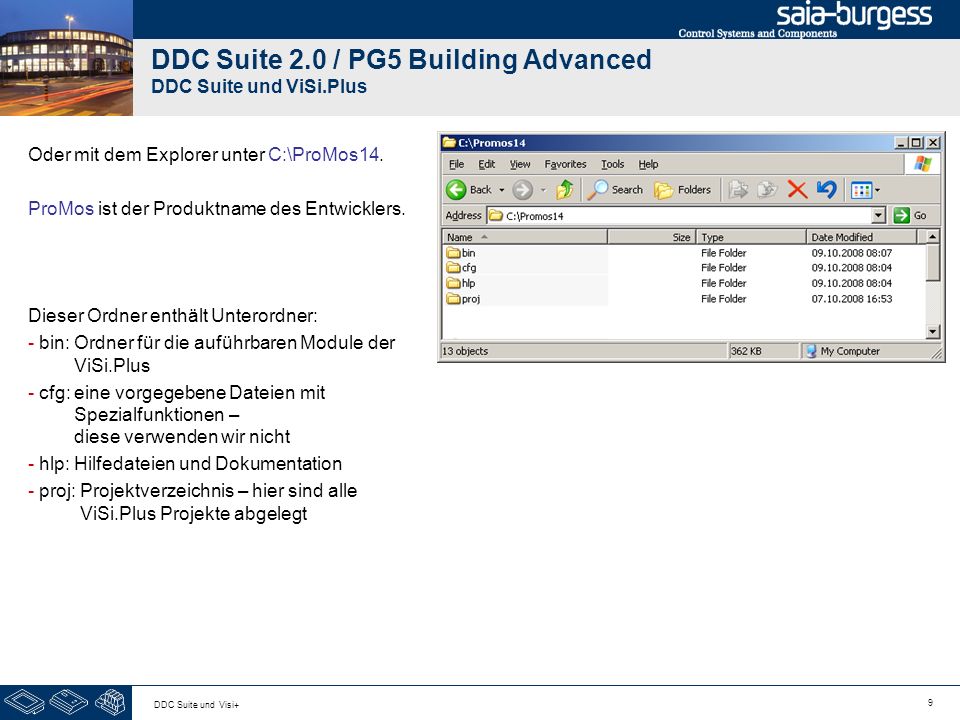Click the C:\ProMos14 blue path text
Viewport: 960px width, 720px height.
(x=324, y=154)
